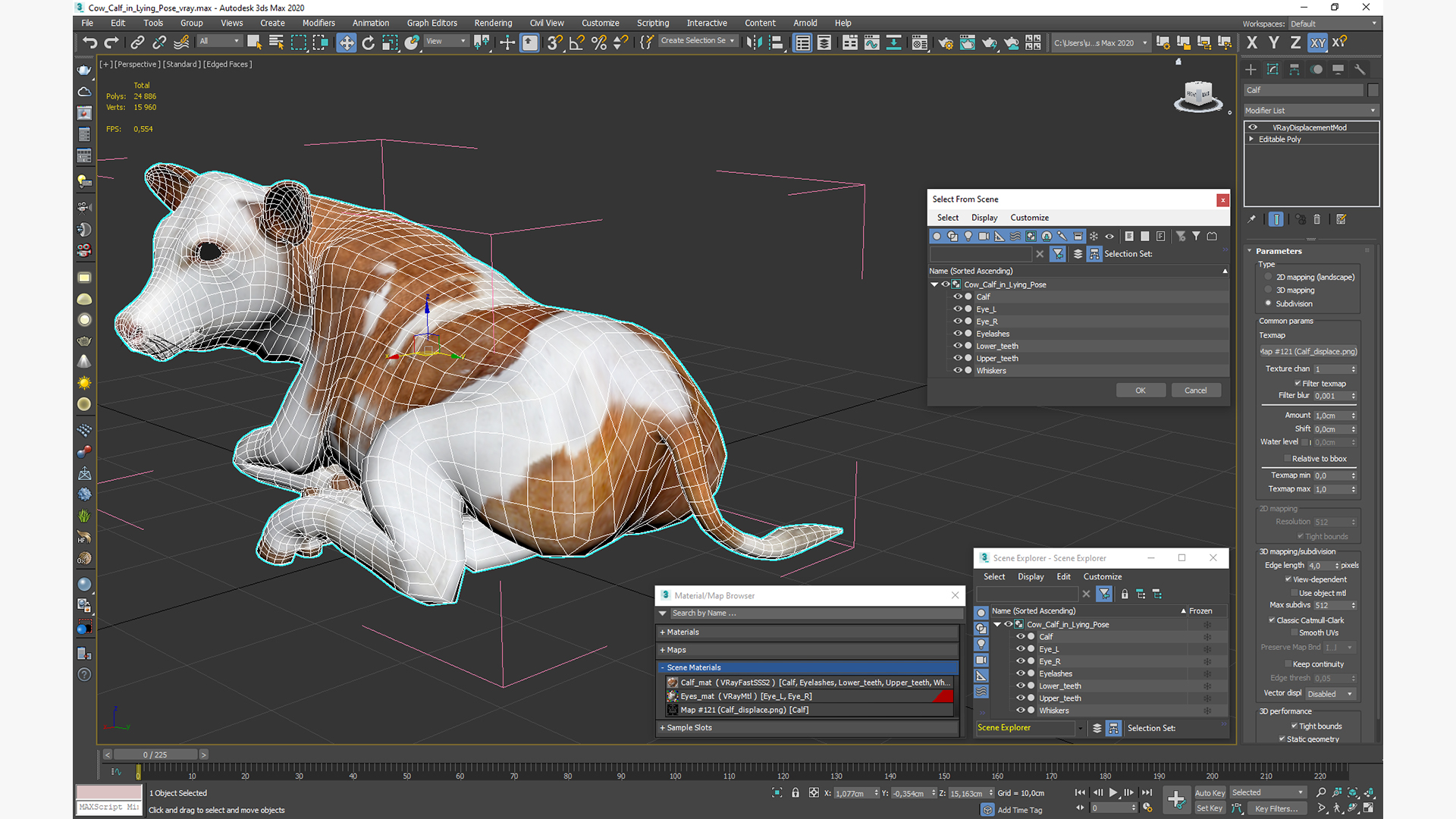Collapse the Cow_Calf_in_Lying_Pose tree in Scene Explorer

[997, 624]
